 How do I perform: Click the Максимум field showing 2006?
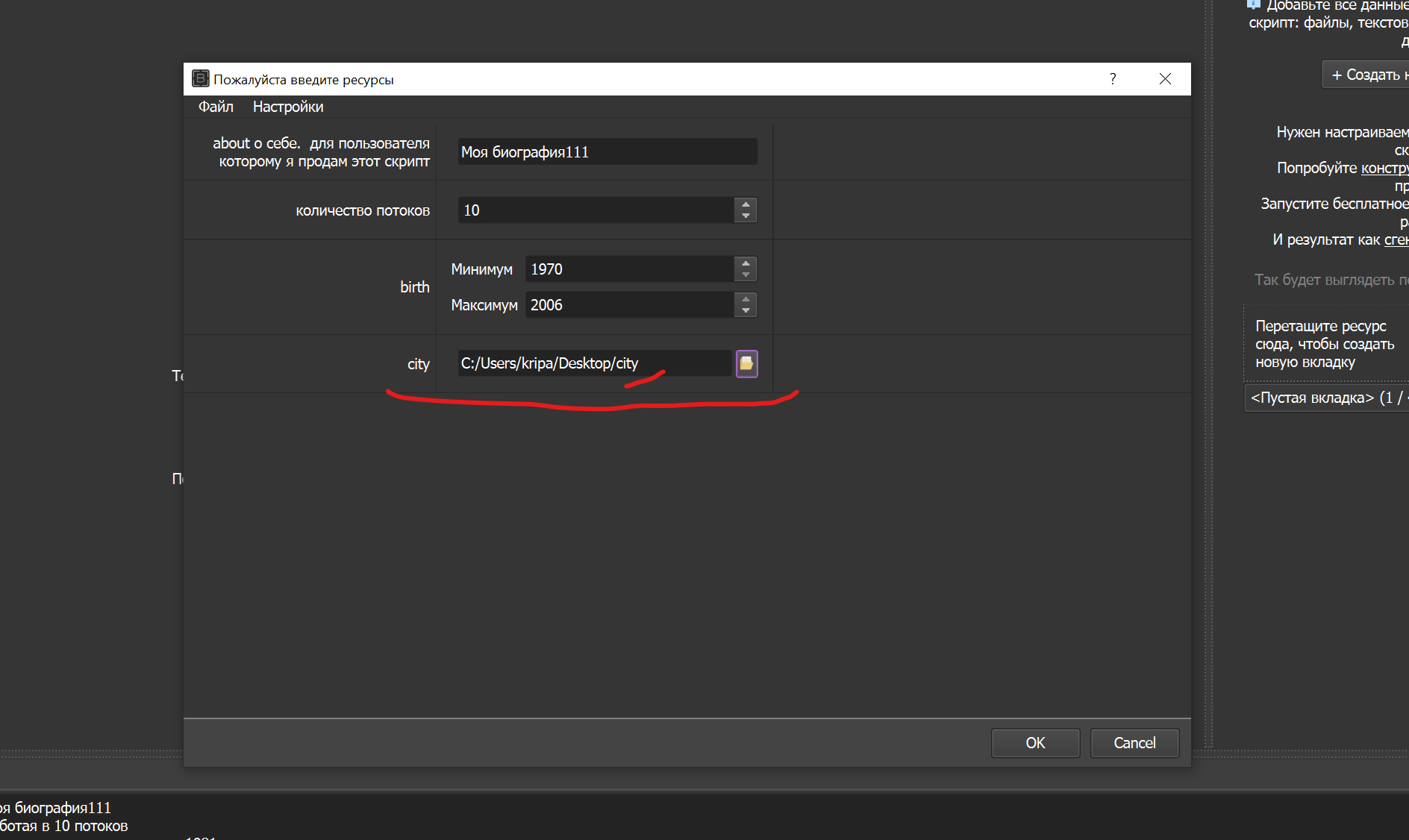pos(628,305)
